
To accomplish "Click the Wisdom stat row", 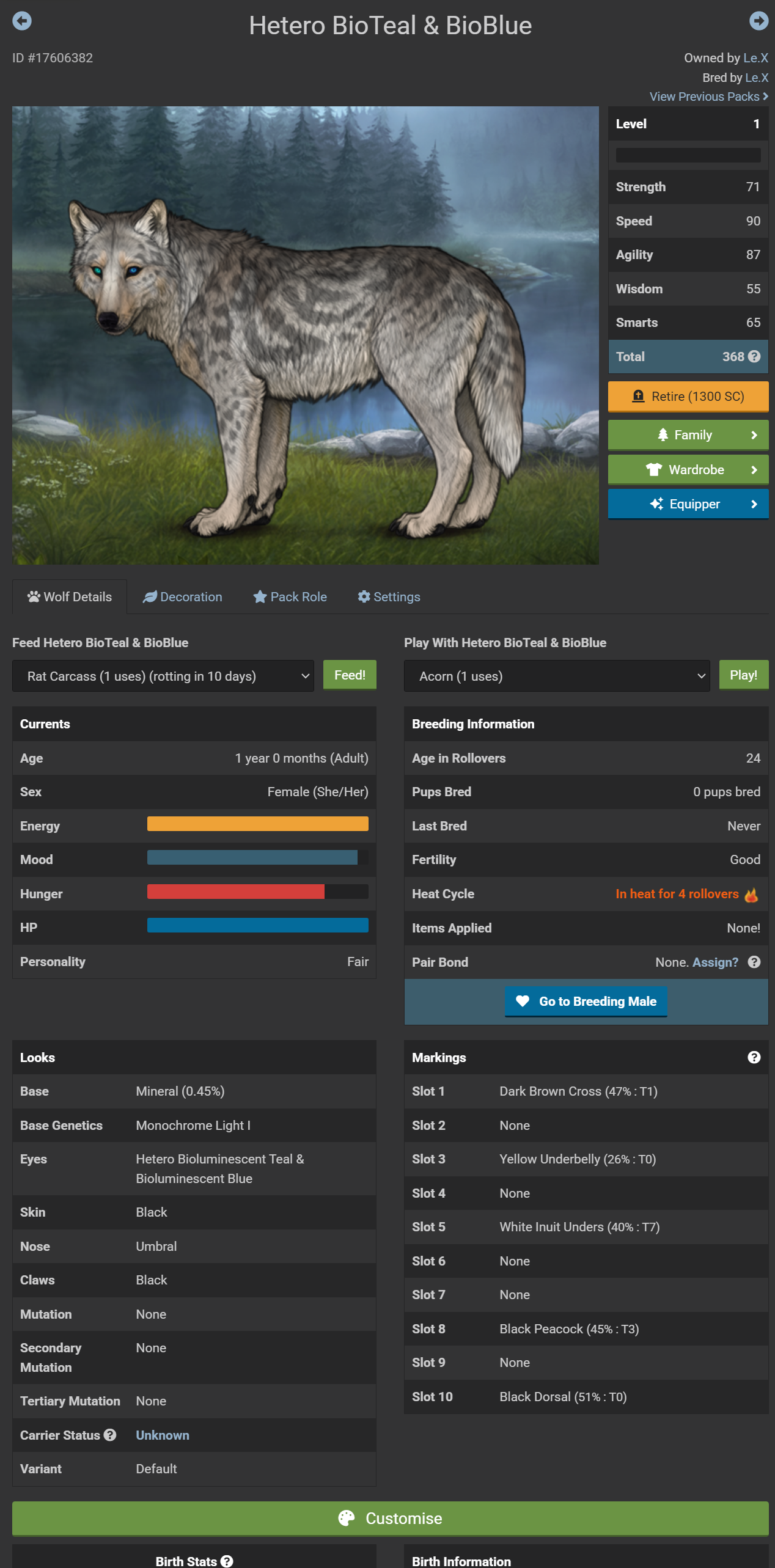I will click(688, 289).
